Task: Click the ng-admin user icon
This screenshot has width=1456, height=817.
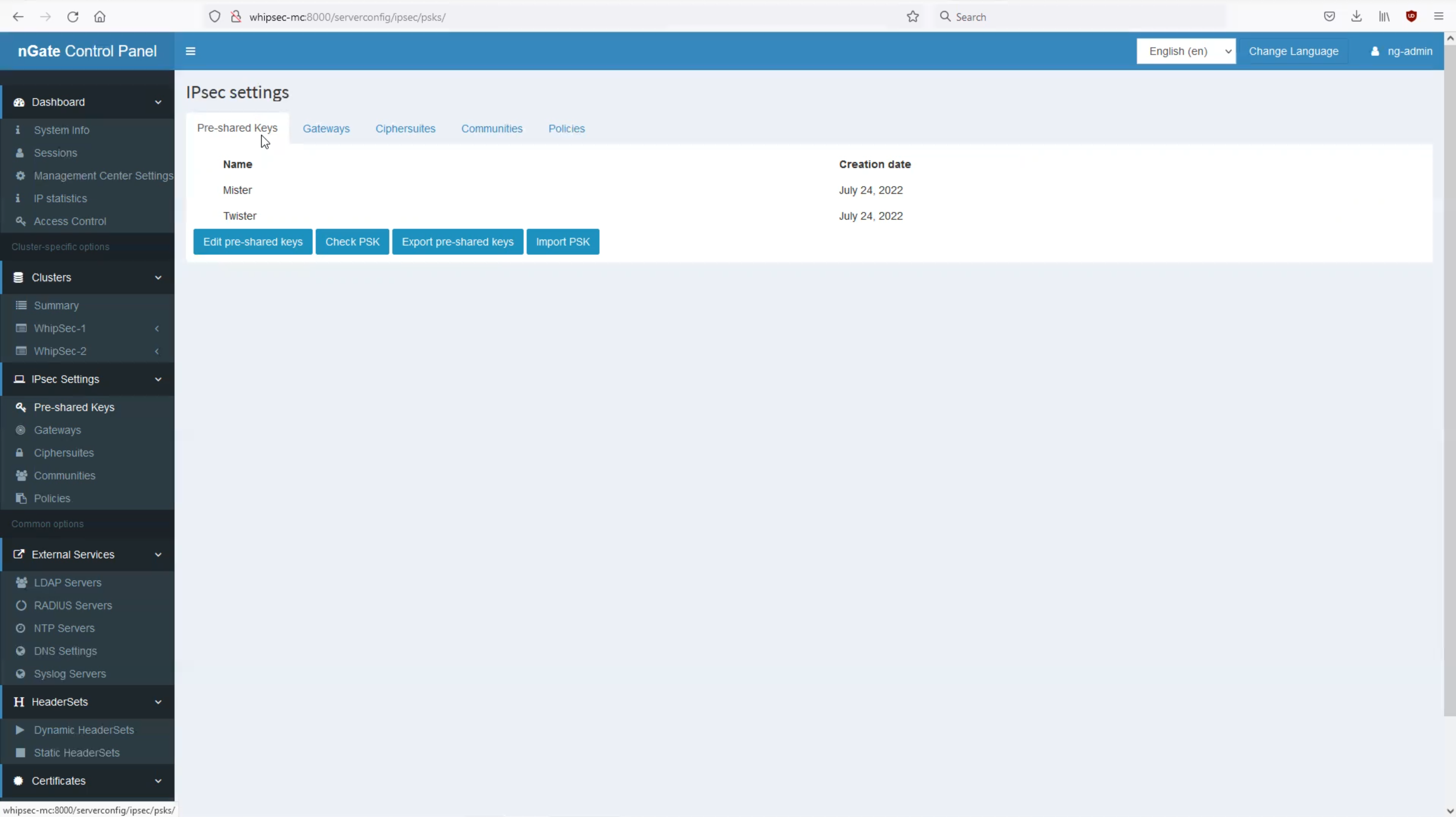Action: 1375,52
